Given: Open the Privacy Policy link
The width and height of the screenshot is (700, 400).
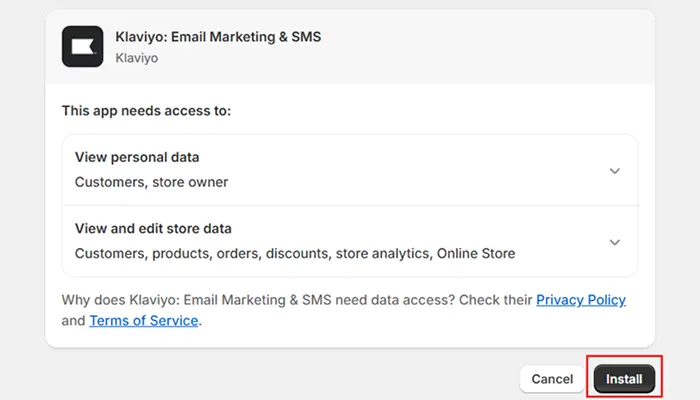Looking at the screenshot, I should point(581,300).
